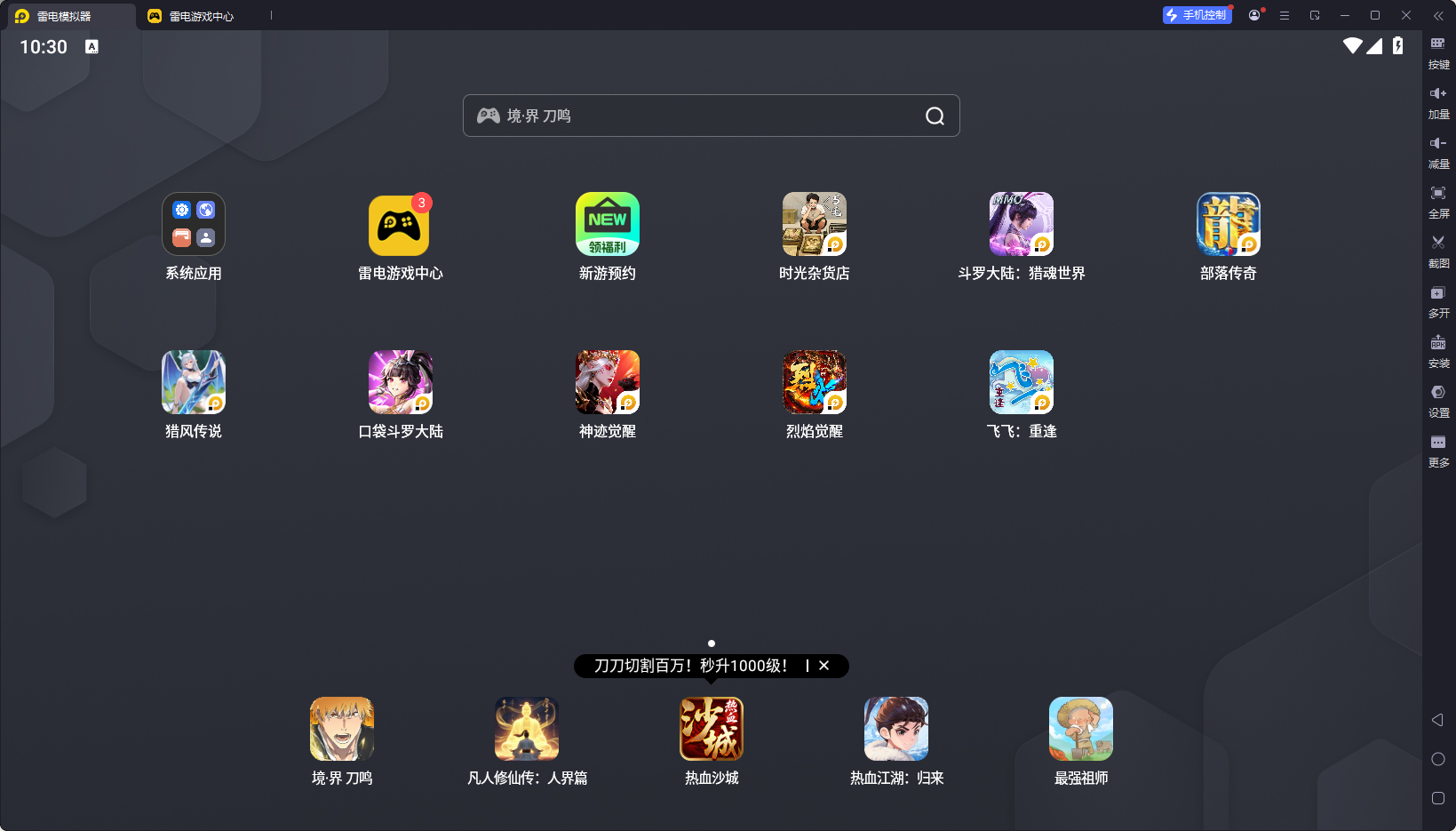
Task: Enter fullscreen with the 全屏 button
Action: (1438, 203)
